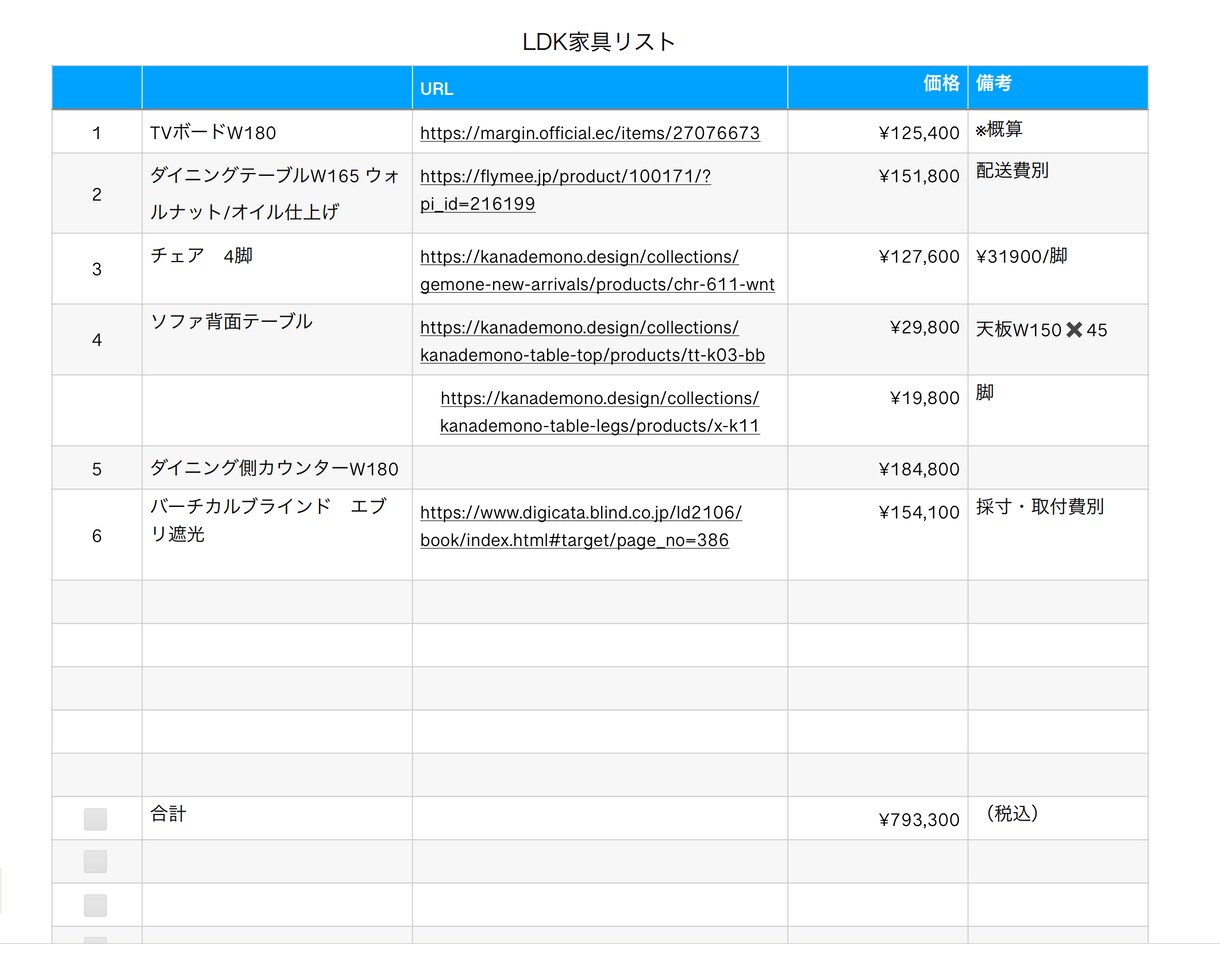Select the （税込） note cell
Image resolution: width=1220 pixels, height=953 pixels.
1058,818
